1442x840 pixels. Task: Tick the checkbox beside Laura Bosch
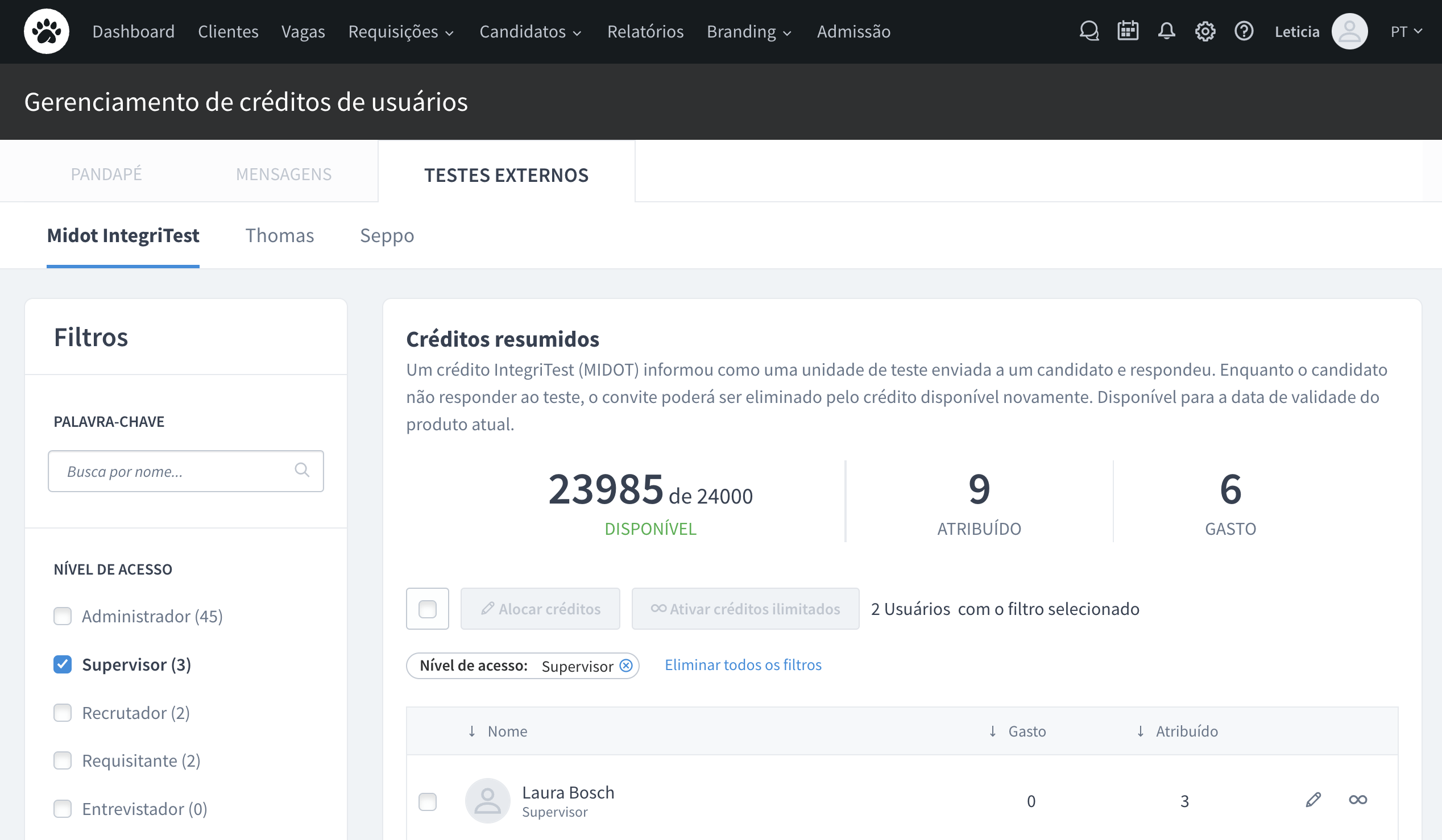pyautogui.click(x=428, y=801)
